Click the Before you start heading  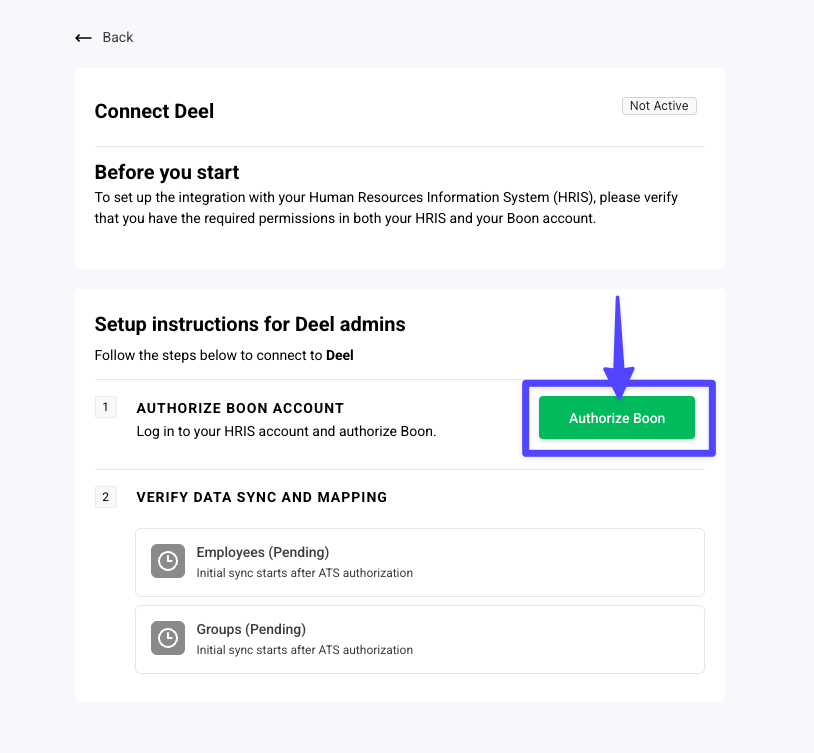point(167,172)
